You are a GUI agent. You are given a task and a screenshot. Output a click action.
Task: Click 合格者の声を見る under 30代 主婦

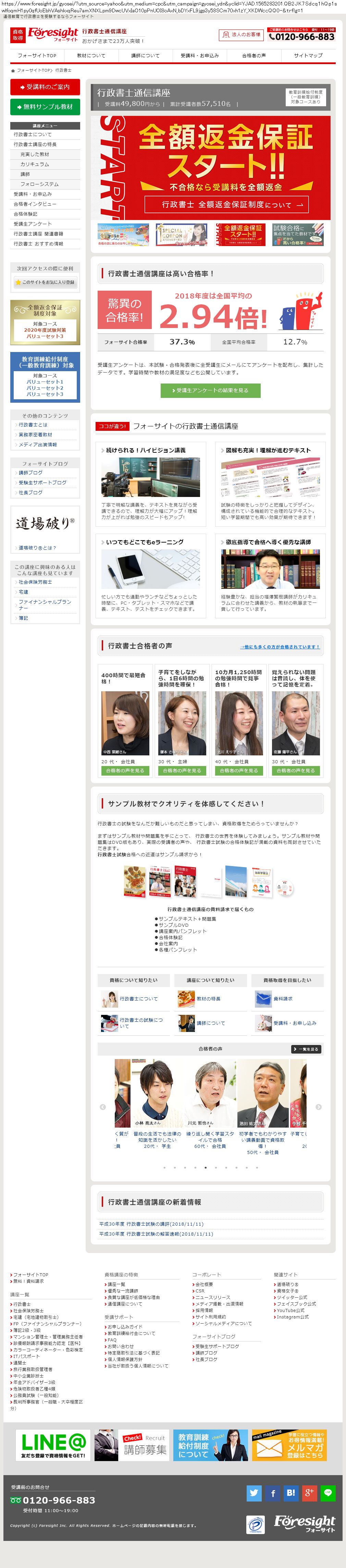pos(182,770)
